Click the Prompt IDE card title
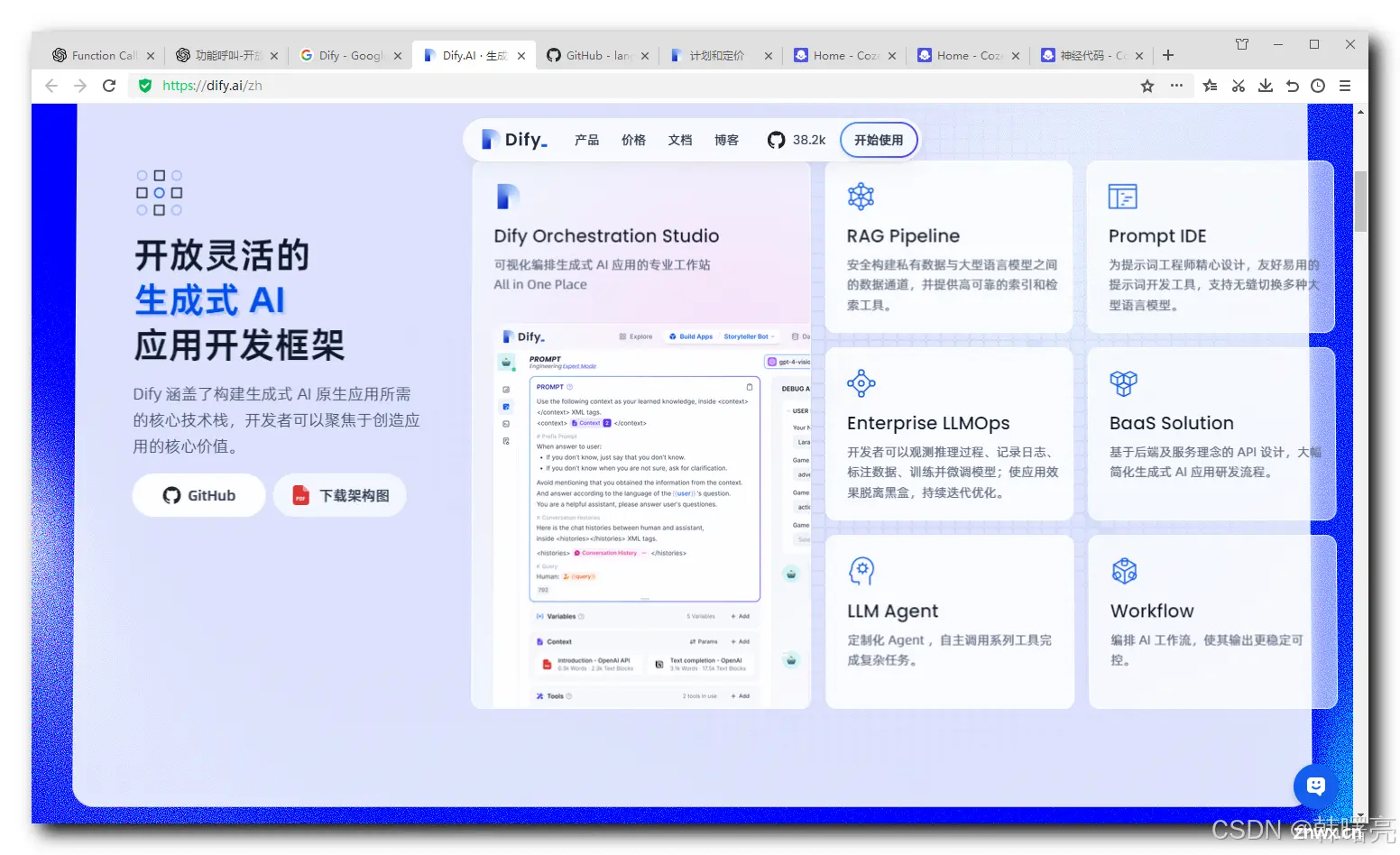 coord(1157,236)
